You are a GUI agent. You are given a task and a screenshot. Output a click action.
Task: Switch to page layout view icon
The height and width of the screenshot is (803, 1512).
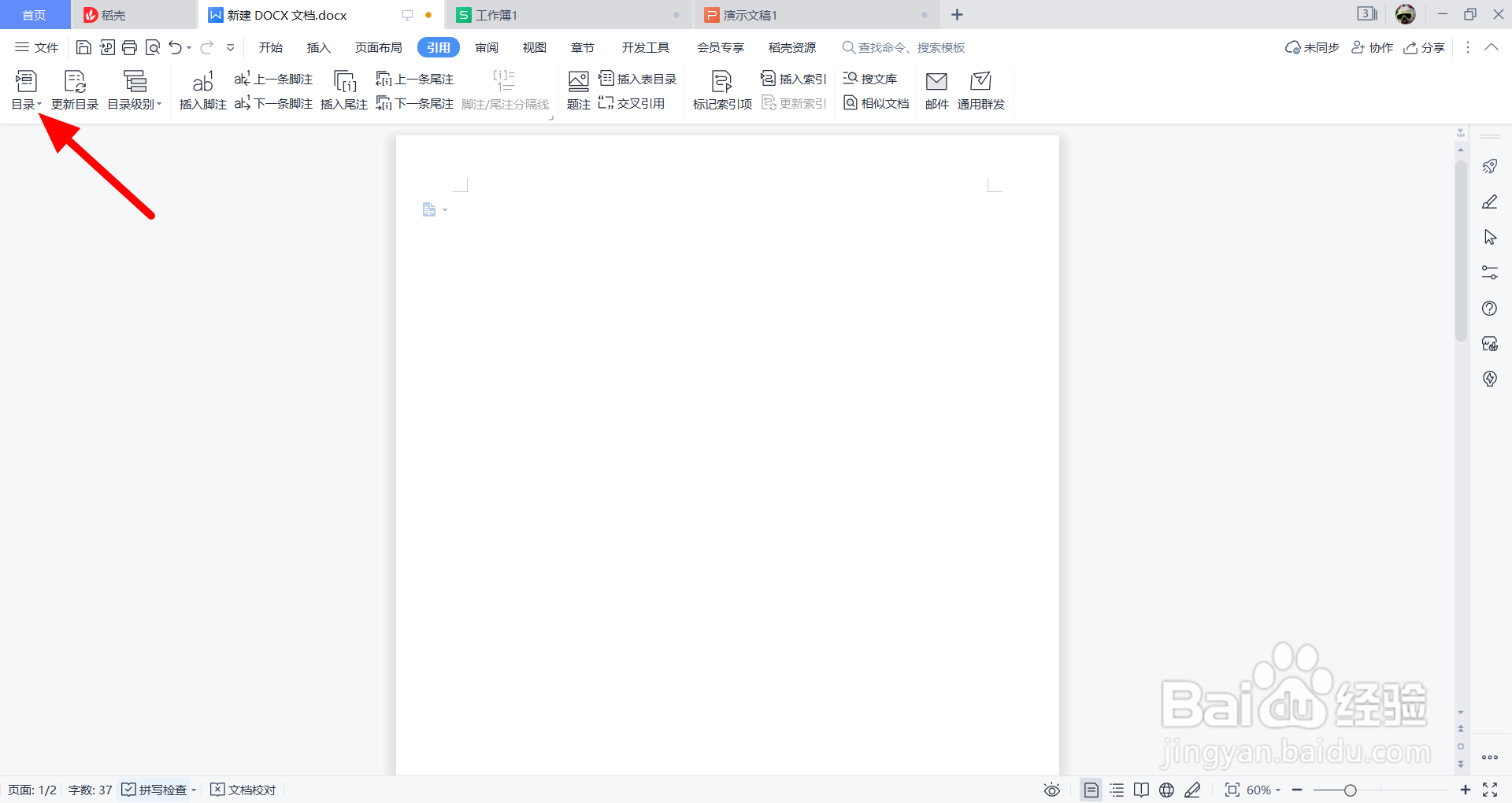[1091, 790]
